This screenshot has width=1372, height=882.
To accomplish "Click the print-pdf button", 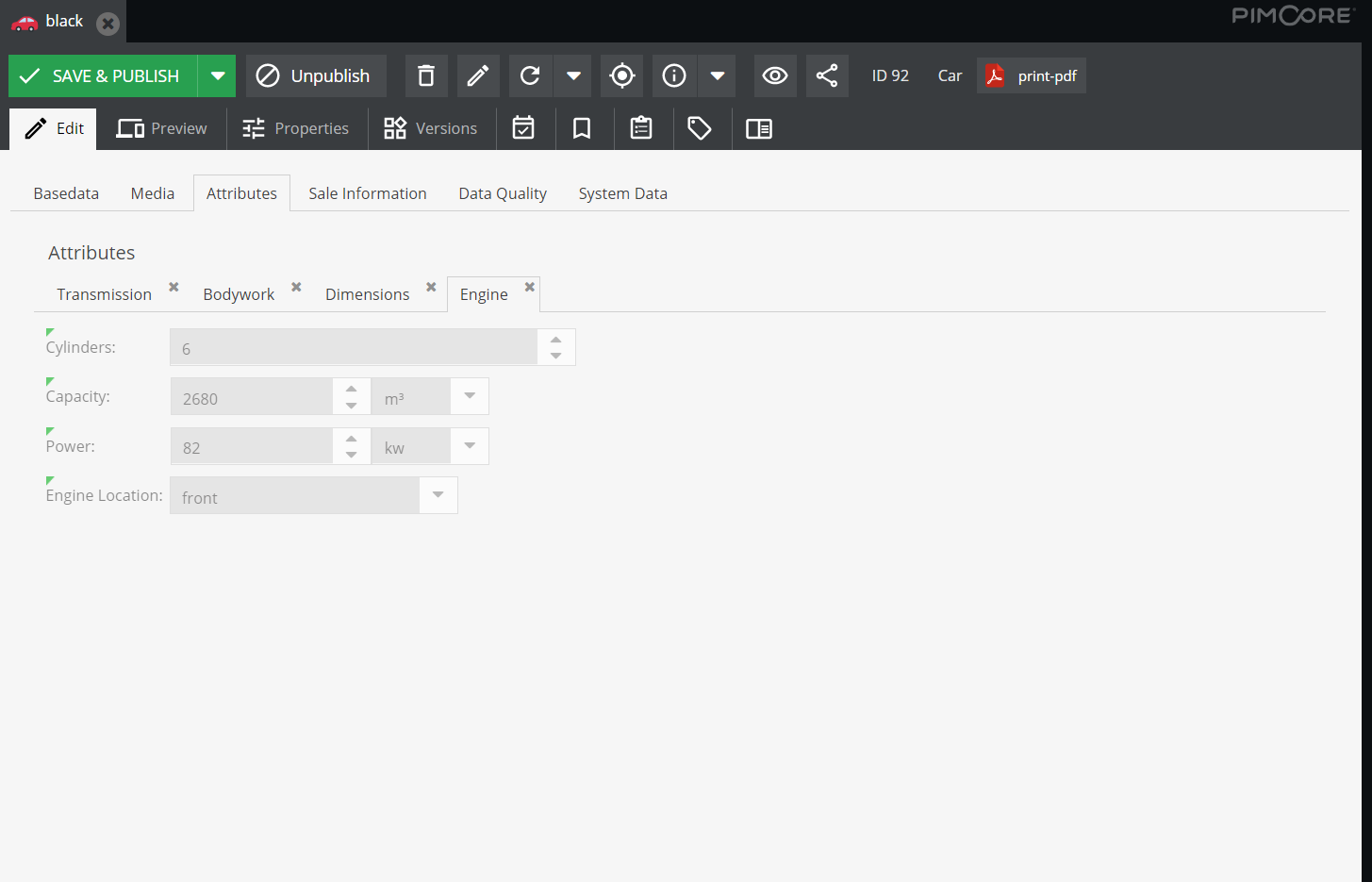I will (x=1032, y=76).
